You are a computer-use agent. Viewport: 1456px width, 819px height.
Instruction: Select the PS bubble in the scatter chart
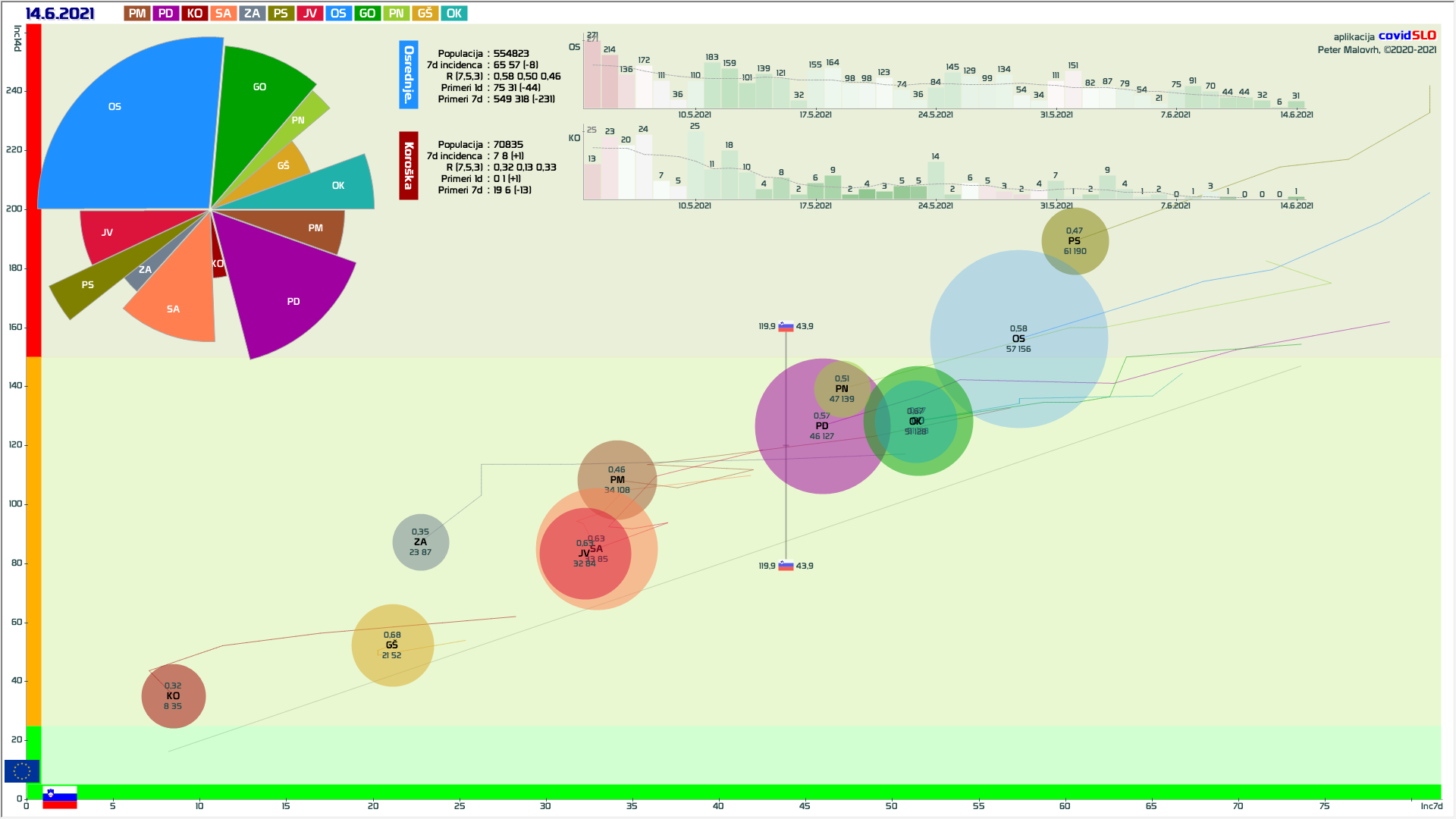[x=1075, y=241]
